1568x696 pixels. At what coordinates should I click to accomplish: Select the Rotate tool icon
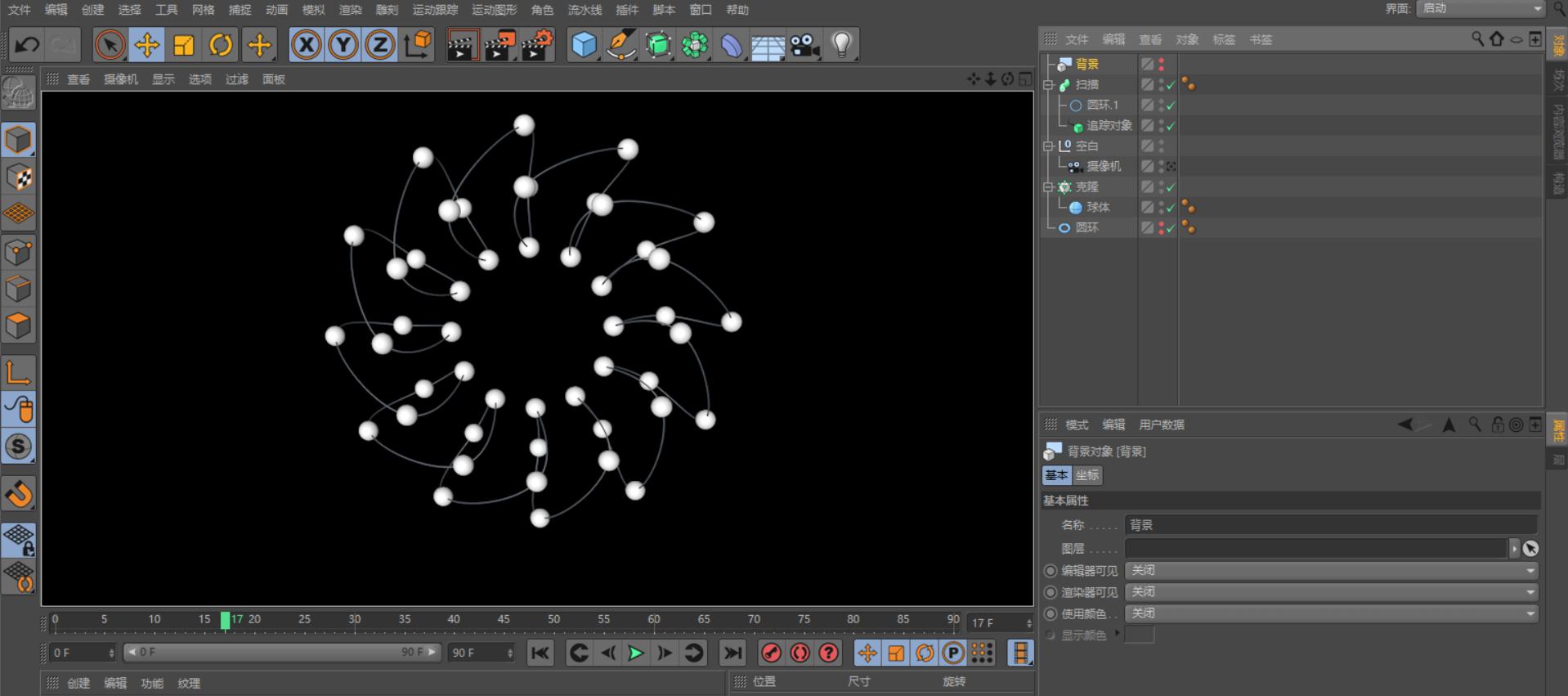[221, 45]
